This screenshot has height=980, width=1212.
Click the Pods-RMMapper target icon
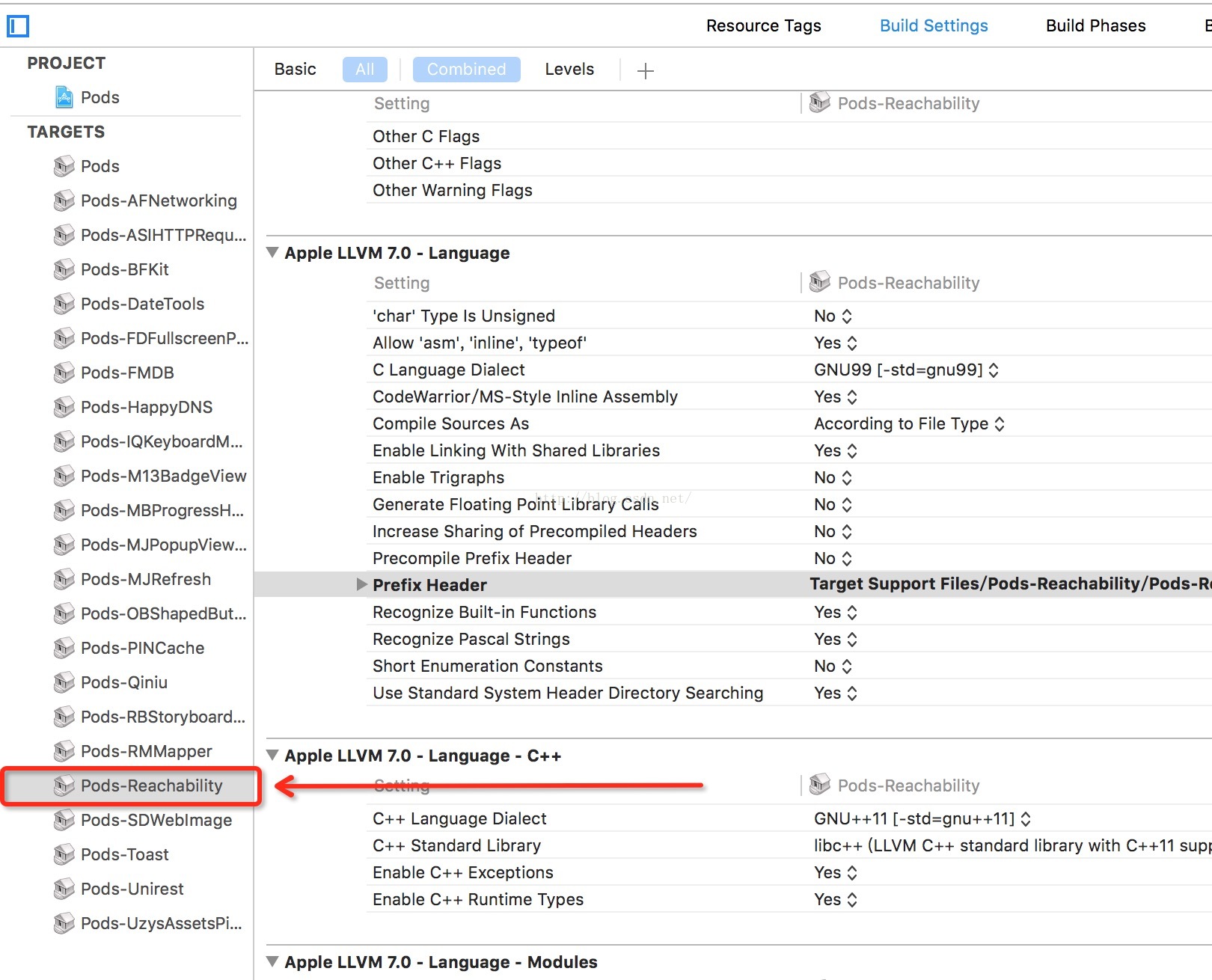tap(64, 751)
